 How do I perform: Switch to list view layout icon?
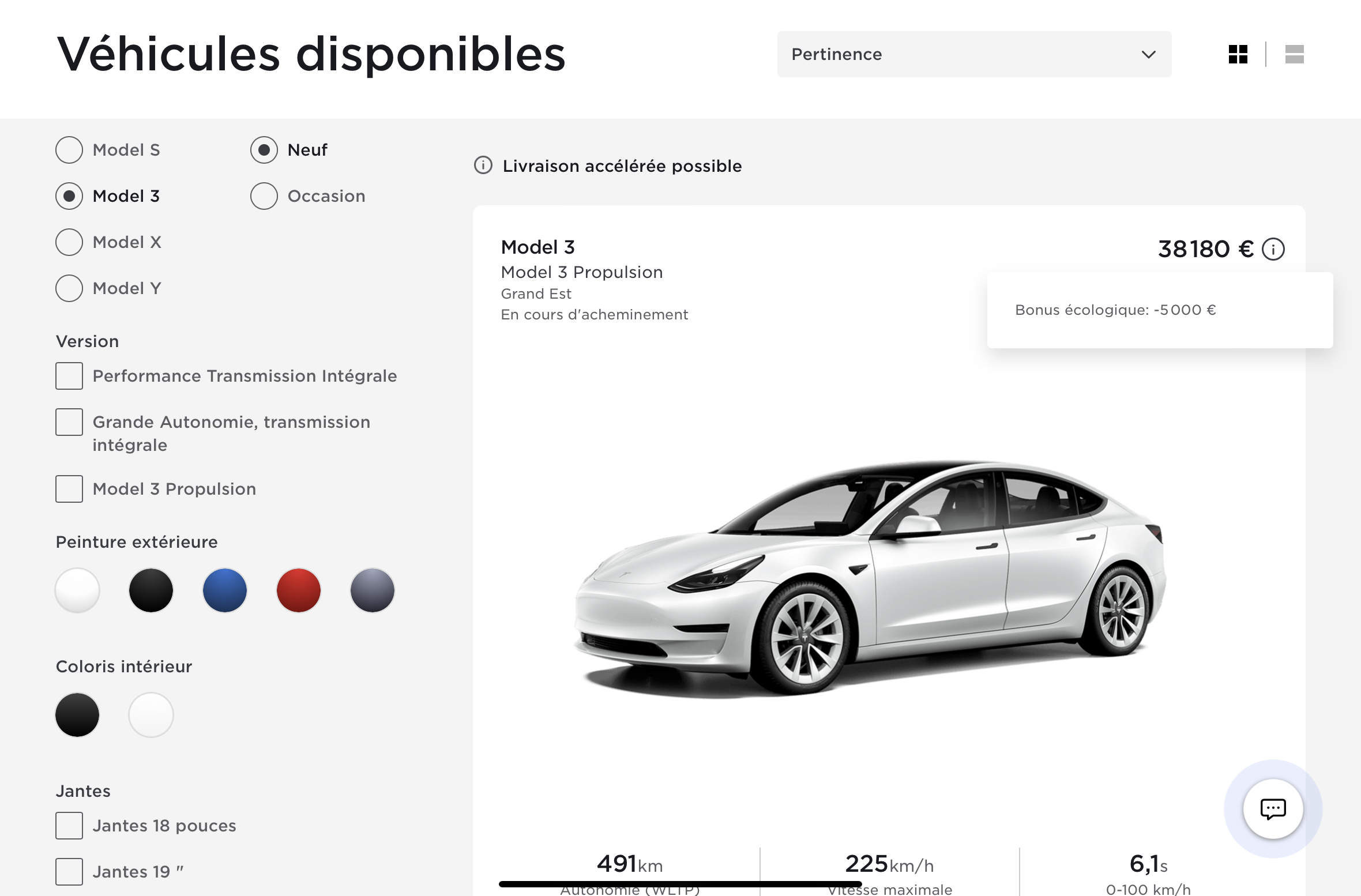(1294, 54)
